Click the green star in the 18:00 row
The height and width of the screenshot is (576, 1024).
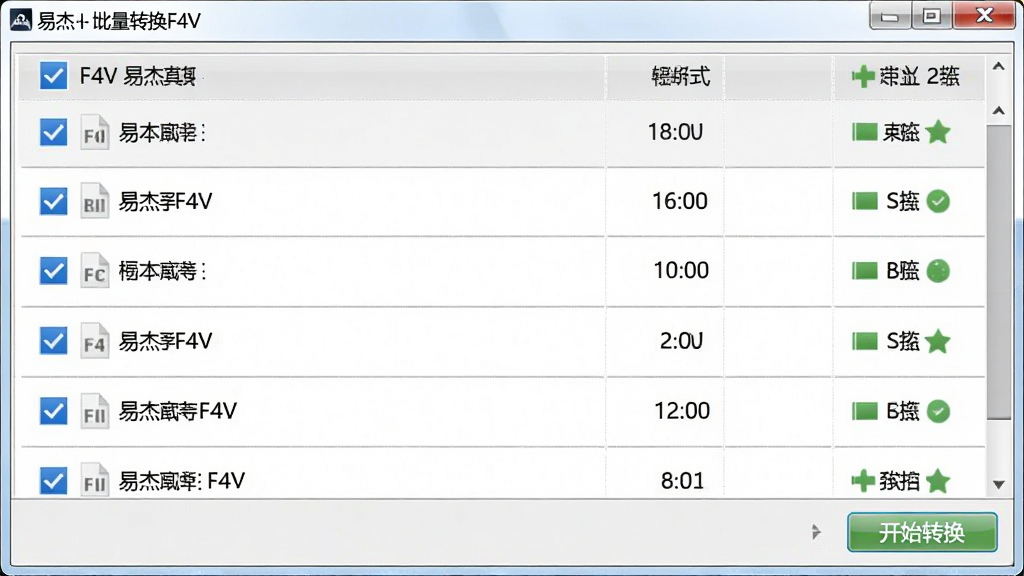click(938, 132)
